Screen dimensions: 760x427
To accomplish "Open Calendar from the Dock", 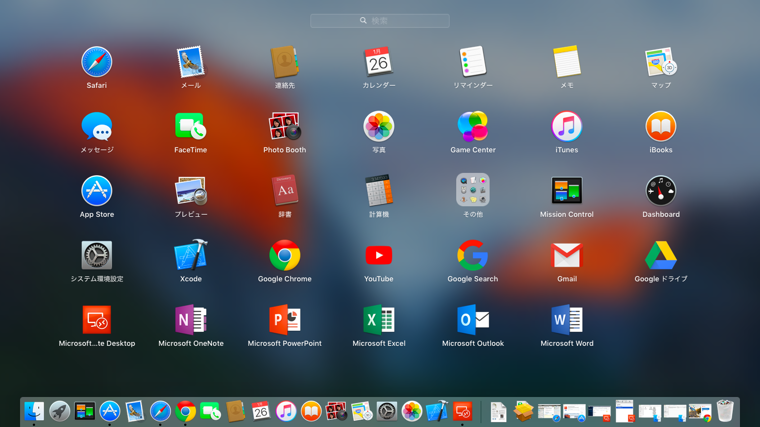I will [261, 411].
